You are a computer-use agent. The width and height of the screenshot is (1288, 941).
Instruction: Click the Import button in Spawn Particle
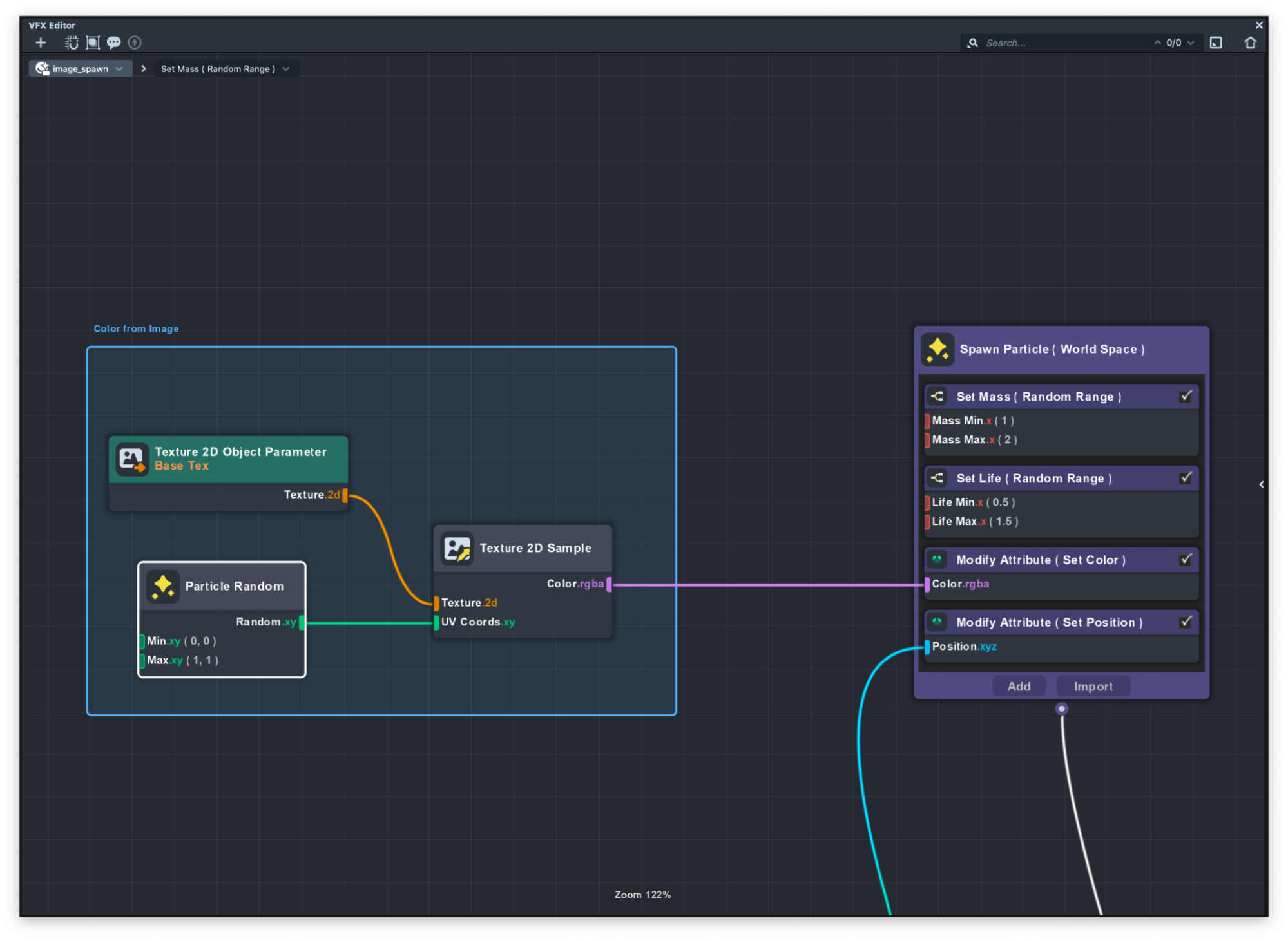pyautogui.click(x=1093, y=687)
